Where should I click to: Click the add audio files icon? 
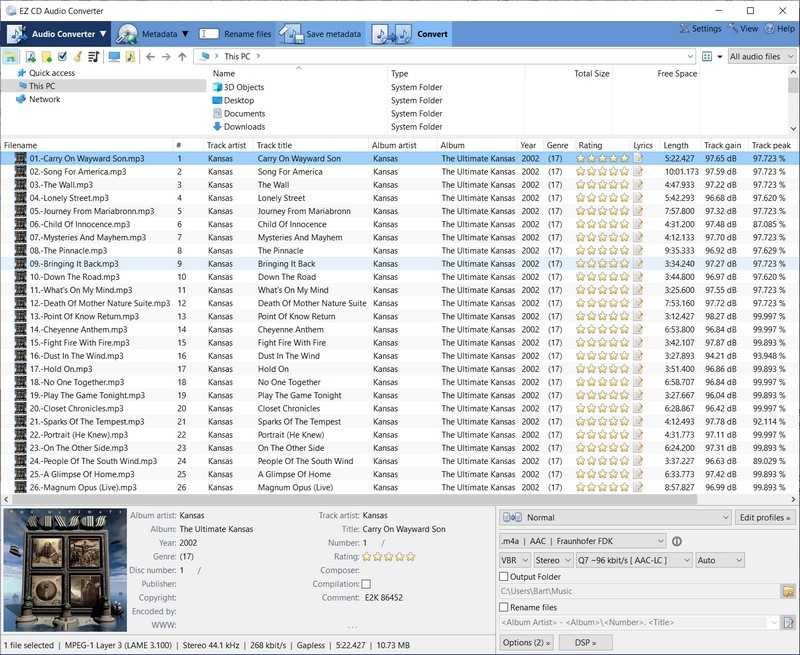(x=31, y=57)
